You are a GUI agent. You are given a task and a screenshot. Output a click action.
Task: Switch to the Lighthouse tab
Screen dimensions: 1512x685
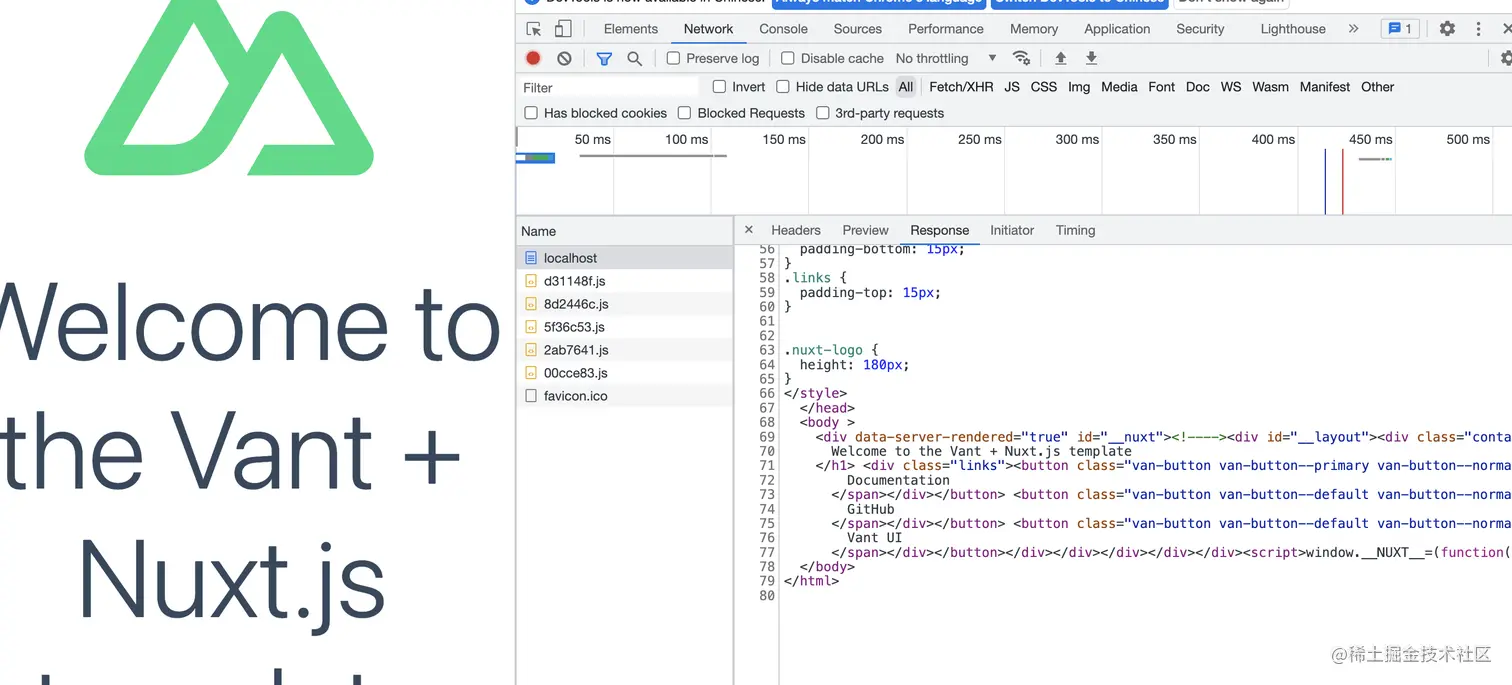pos(1293,29)
